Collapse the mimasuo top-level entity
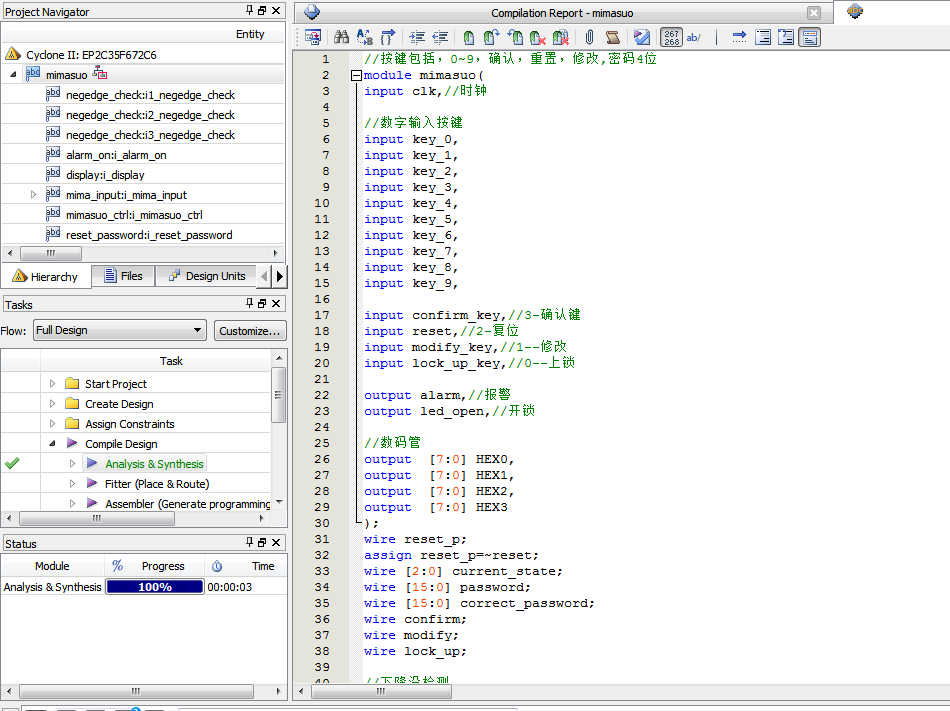This screenshot has width=950, height=711. click(x=13, y=74)
